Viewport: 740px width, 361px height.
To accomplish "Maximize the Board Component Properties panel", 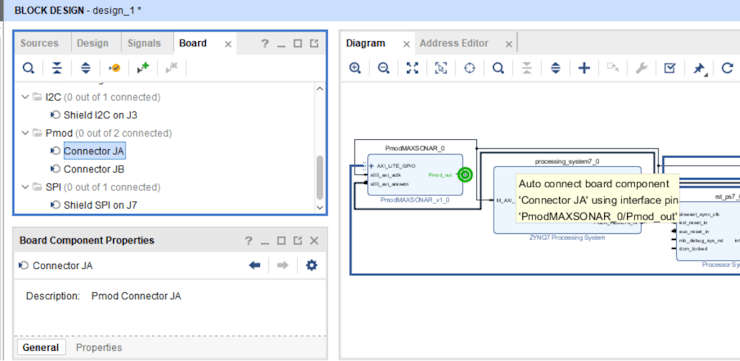I will tap(281, 241).
